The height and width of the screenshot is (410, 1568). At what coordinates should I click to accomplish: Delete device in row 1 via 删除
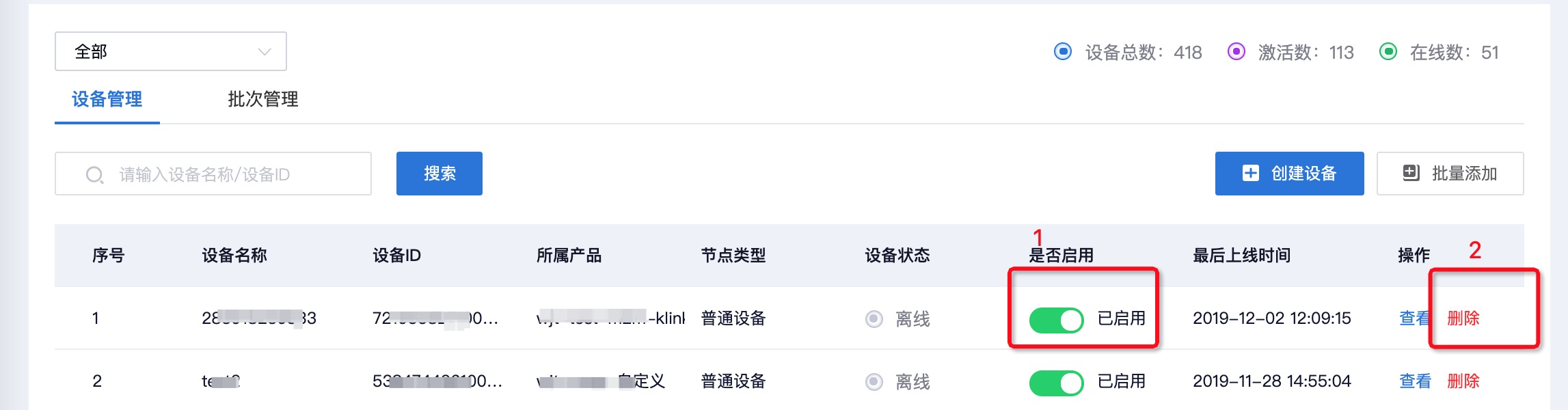(x=1463, y=318)
